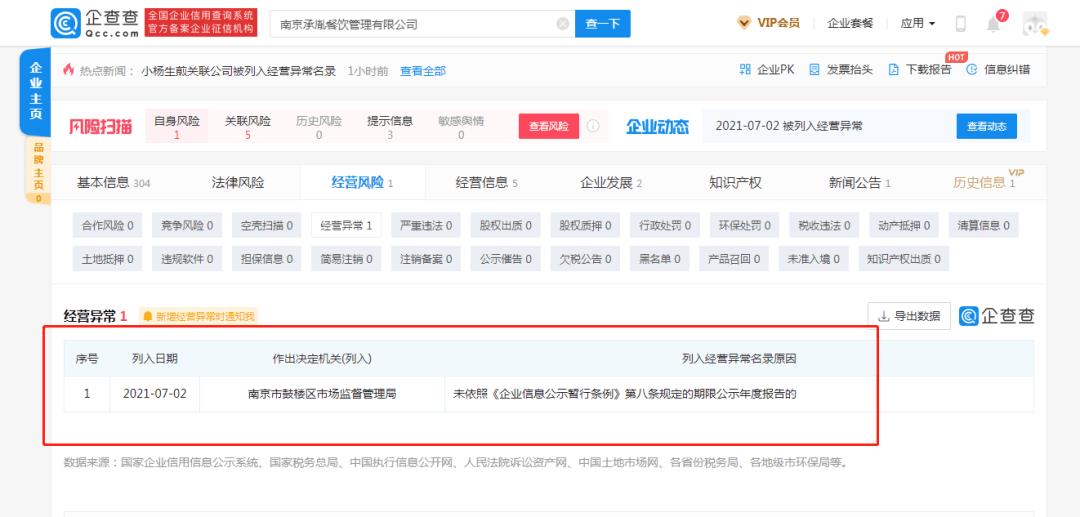
Task: Select 欠税公告 0 filter
Action: point(585,259)
